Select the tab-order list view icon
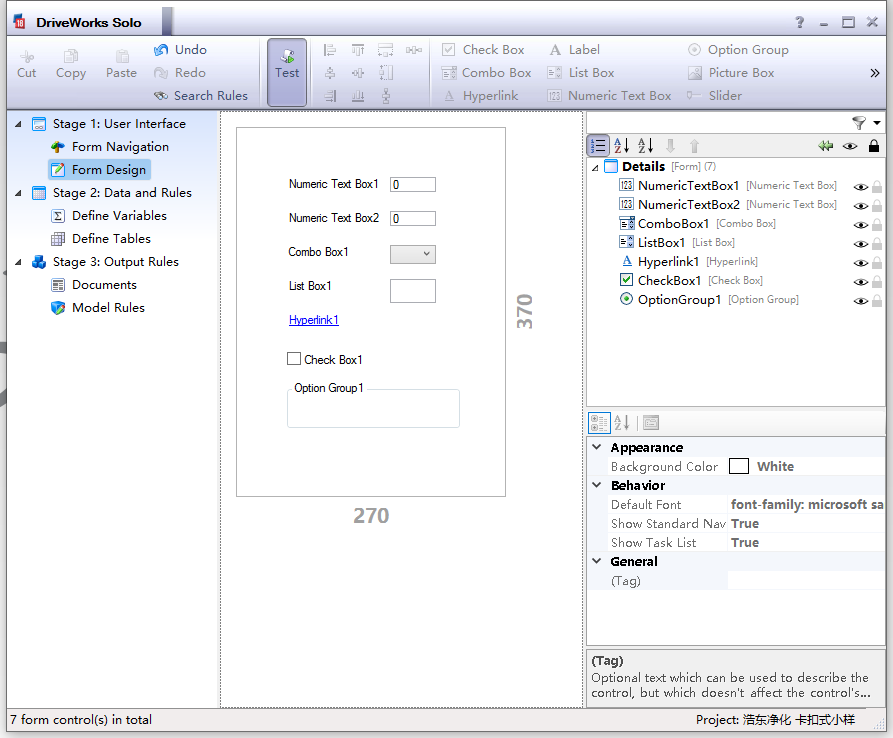The height and width of the screenshot is (738, 893). [598, 146]
